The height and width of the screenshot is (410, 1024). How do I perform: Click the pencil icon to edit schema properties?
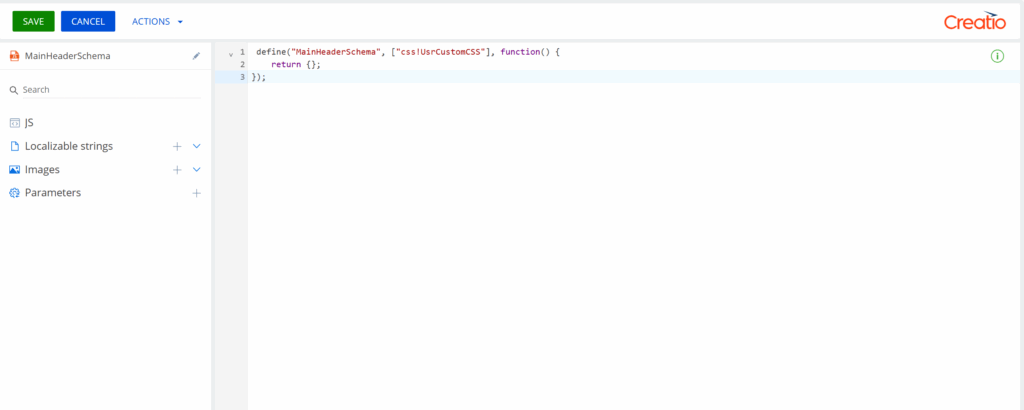[x=197, y=56]
